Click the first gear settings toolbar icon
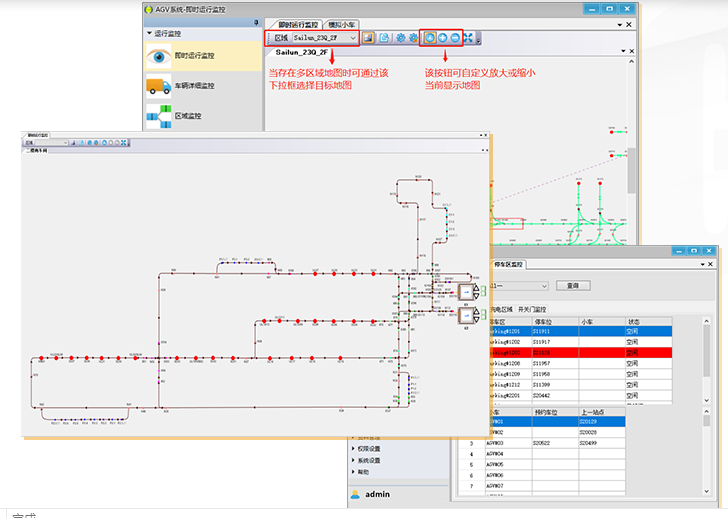 click(x=400, y=38)
